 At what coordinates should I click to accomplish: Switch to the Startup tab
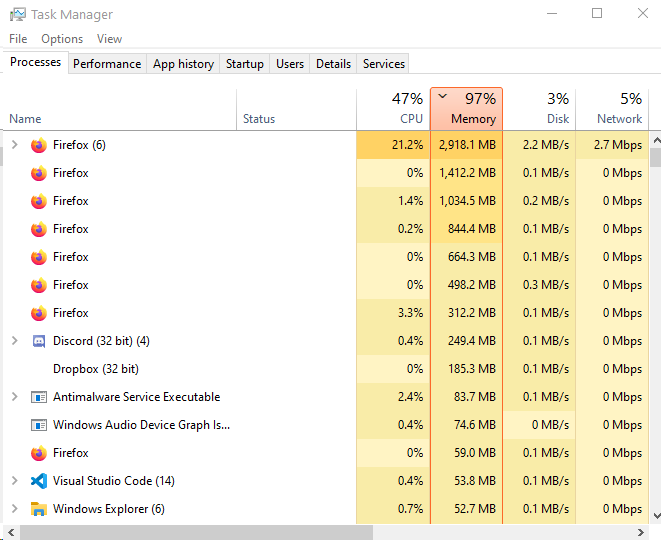[245, 64]
